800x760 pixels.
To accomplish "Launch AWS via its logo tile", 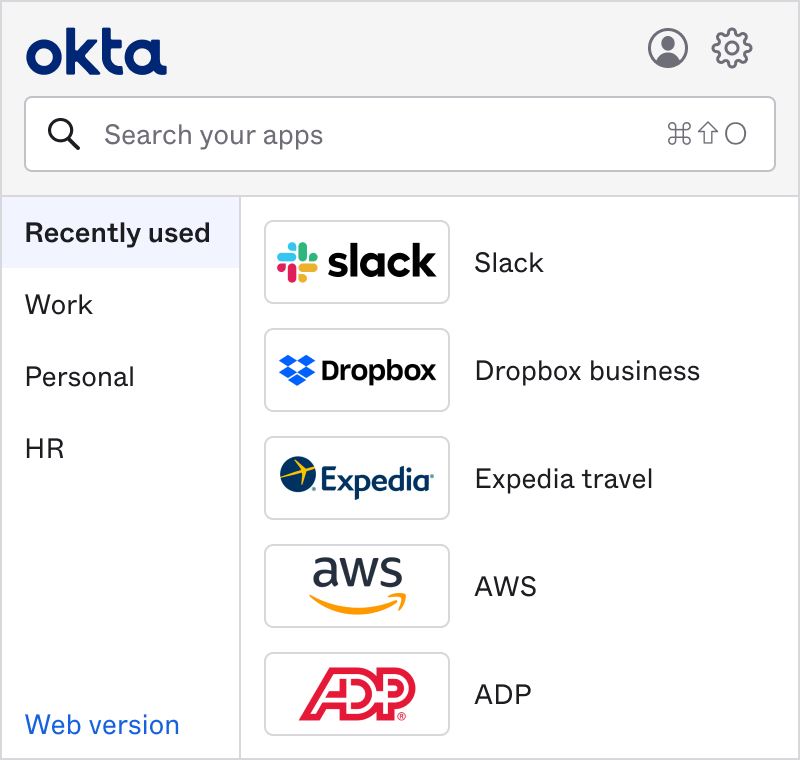I will tap(357, 586).
